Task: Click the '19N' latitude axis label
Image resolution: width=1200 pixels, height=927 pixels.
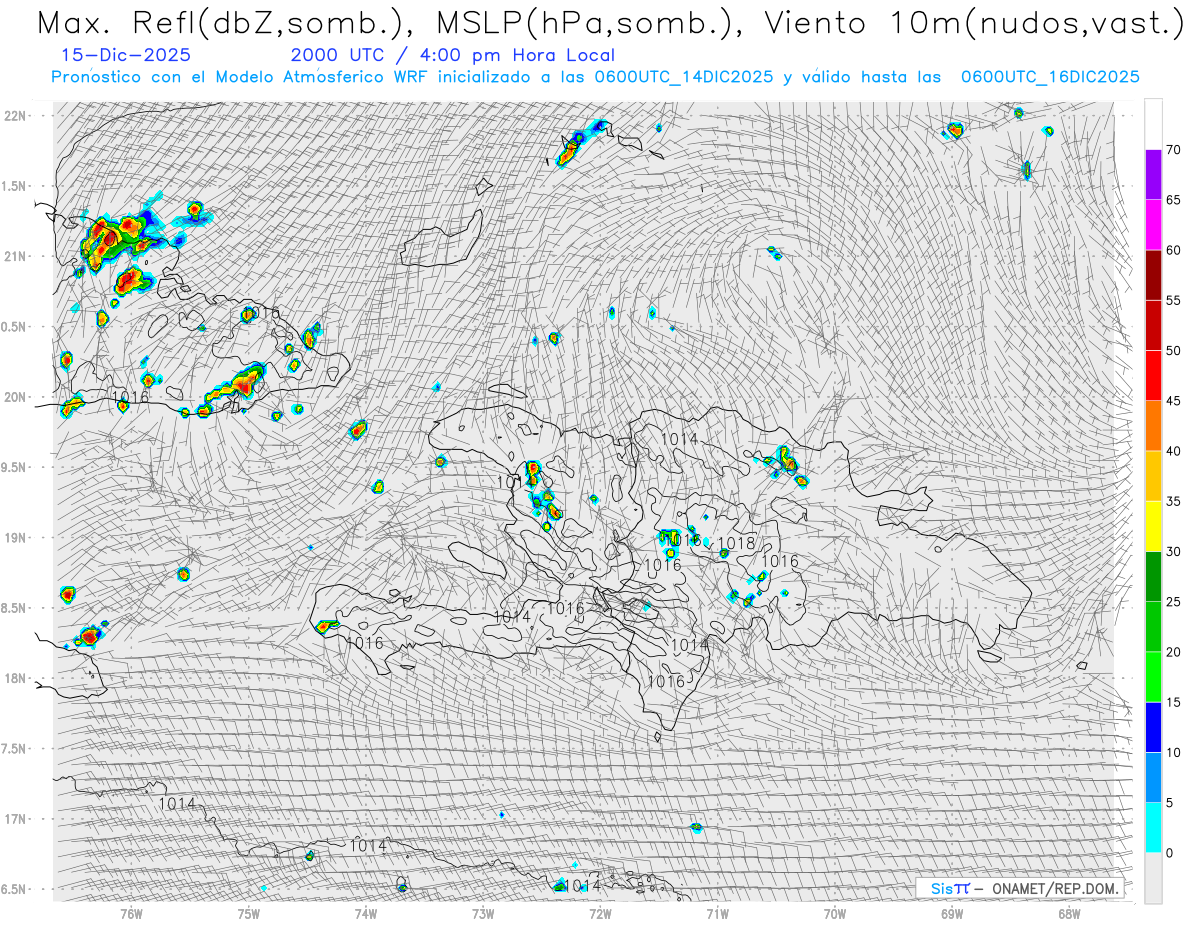Action: [x=15, y=537]
